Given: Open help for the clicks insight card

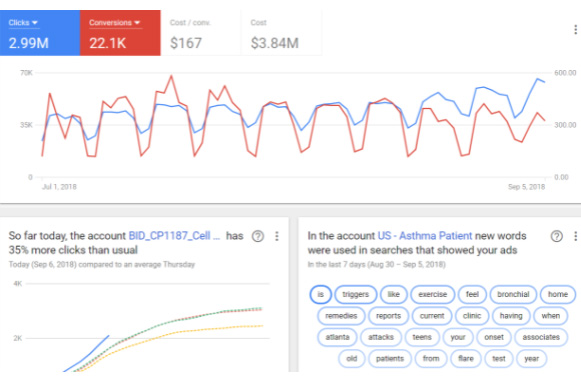Looking at the screenshot, I should [258, 236].
